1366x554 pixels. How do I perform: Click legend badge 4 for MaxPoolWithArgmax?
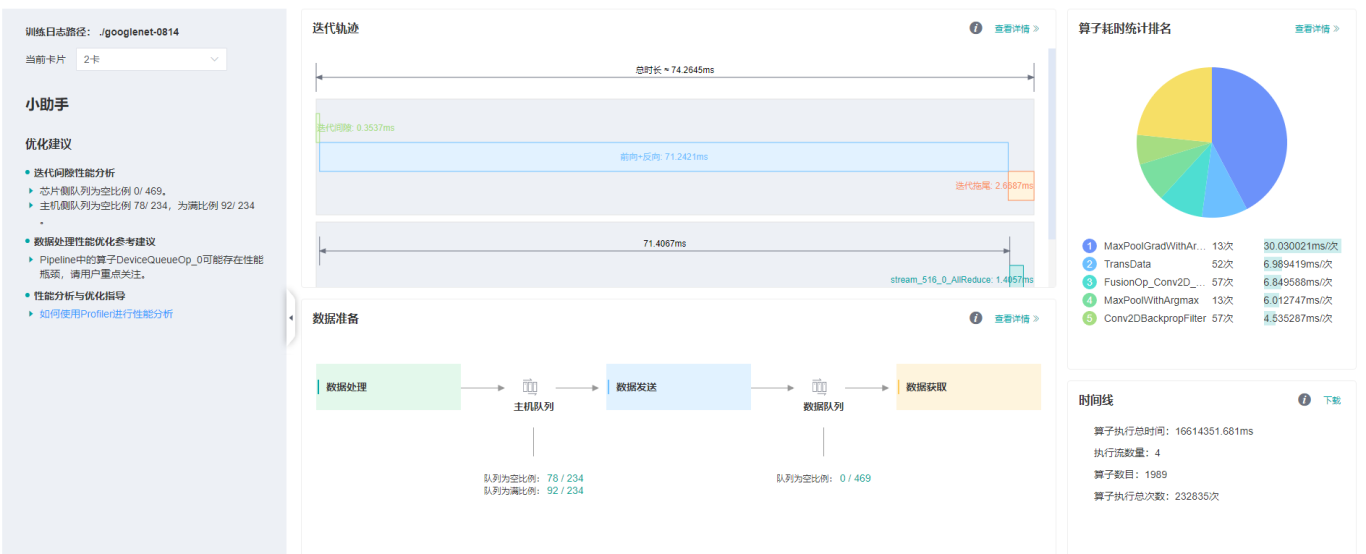coord(1090,300)
